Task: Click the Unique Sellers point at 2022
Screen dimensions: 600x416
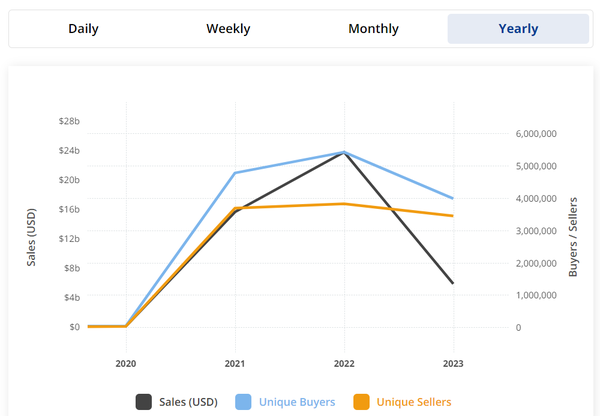Action: pyautogui.click(x=344, y=204)
